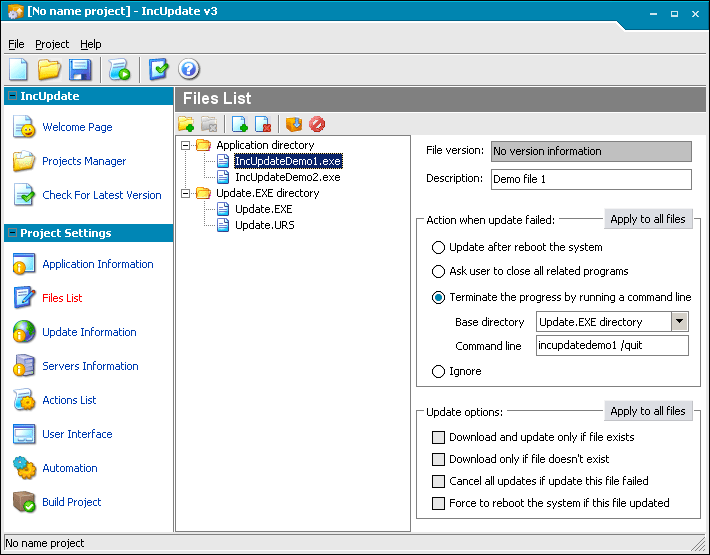Screen dimensions: 710x555
Task: Select the Ignore radio option
Action: (x=438, y=372)
